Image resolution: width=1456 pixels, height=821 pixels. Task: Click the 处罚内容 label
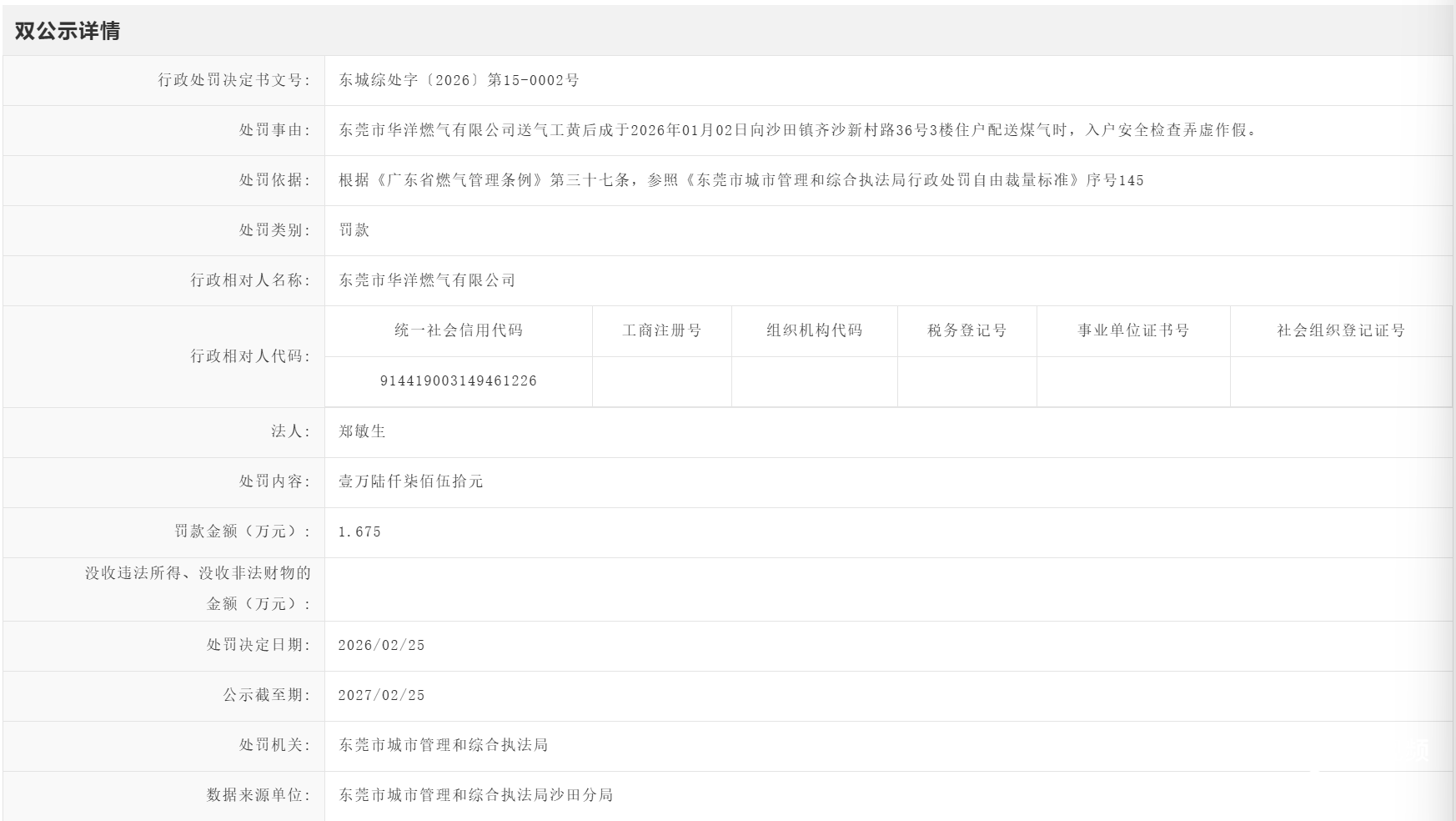point(275,481)
